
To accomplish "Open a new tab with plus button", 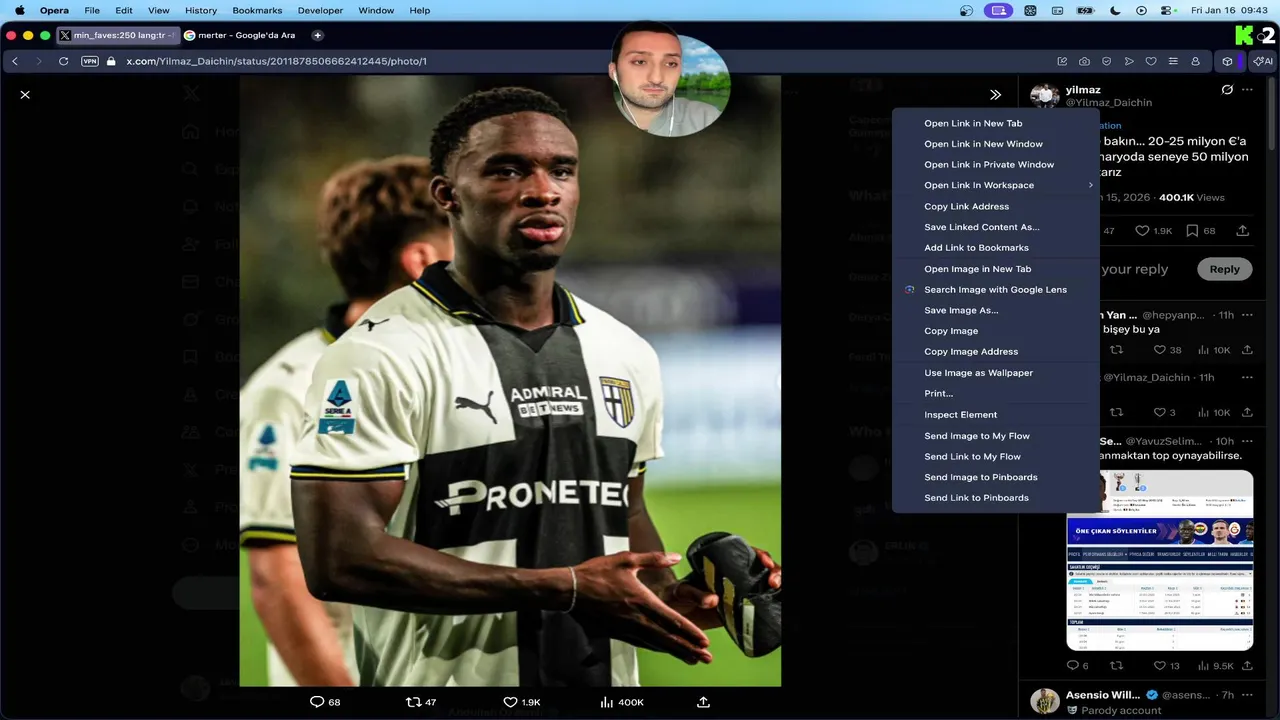I will click(x=318, y=35).
